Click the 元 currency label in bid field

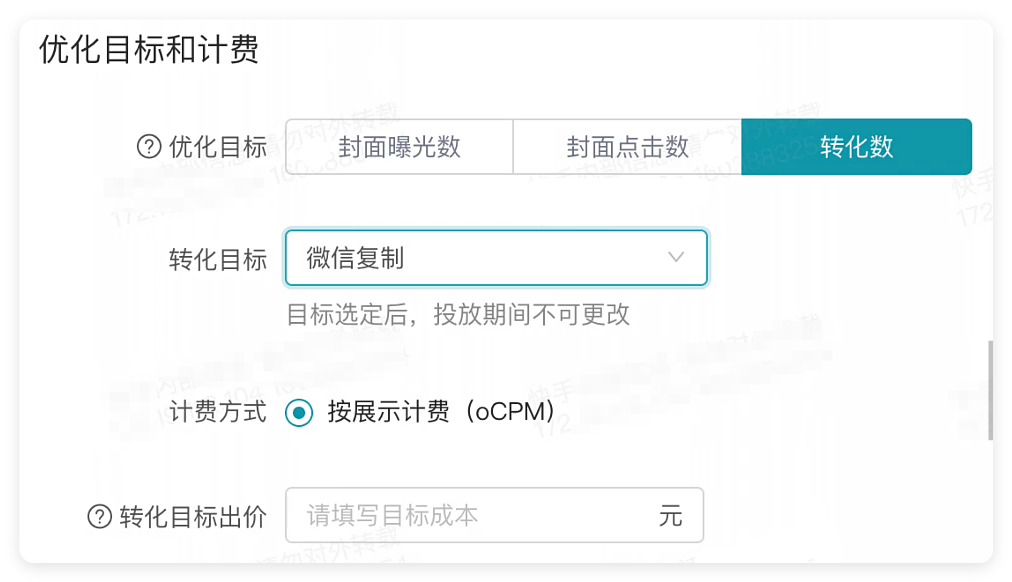coord(670,515)
